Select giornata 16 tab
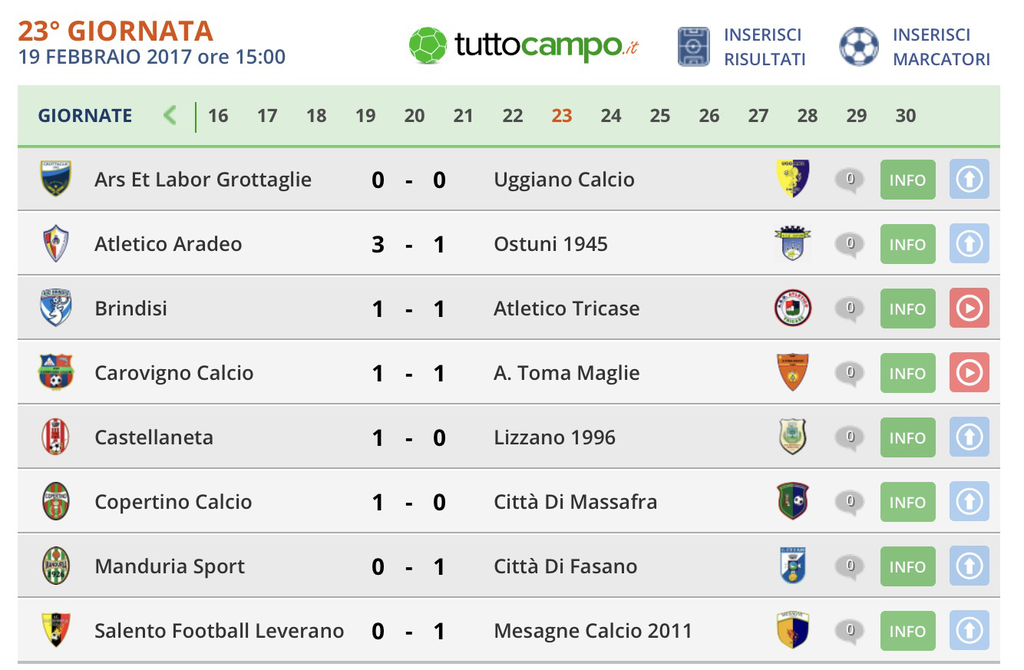This screenshot has width=1024, height=670. coord(218,116)
